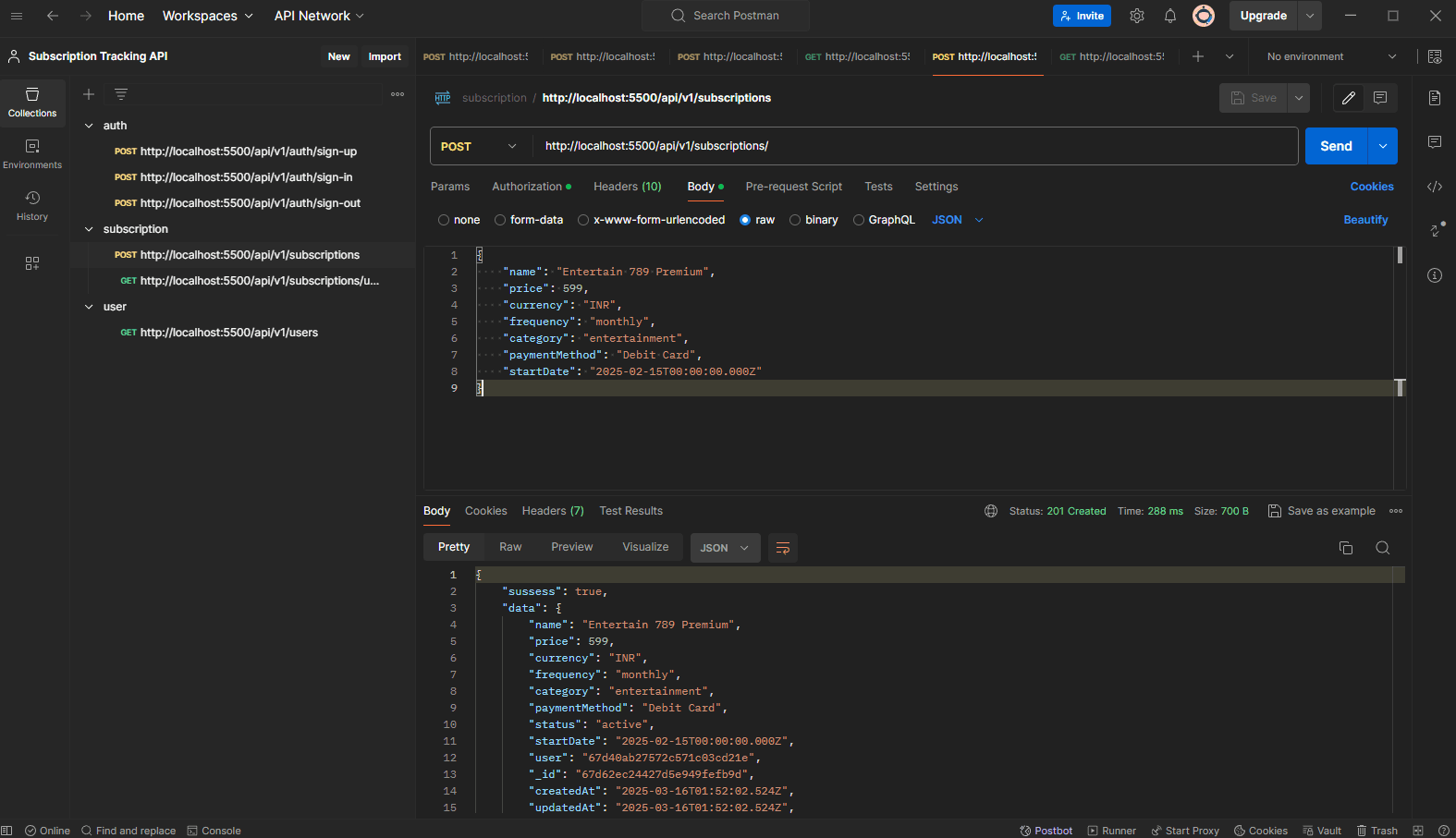
Task: Open the settings gear icon
Action: [1137, 16]
